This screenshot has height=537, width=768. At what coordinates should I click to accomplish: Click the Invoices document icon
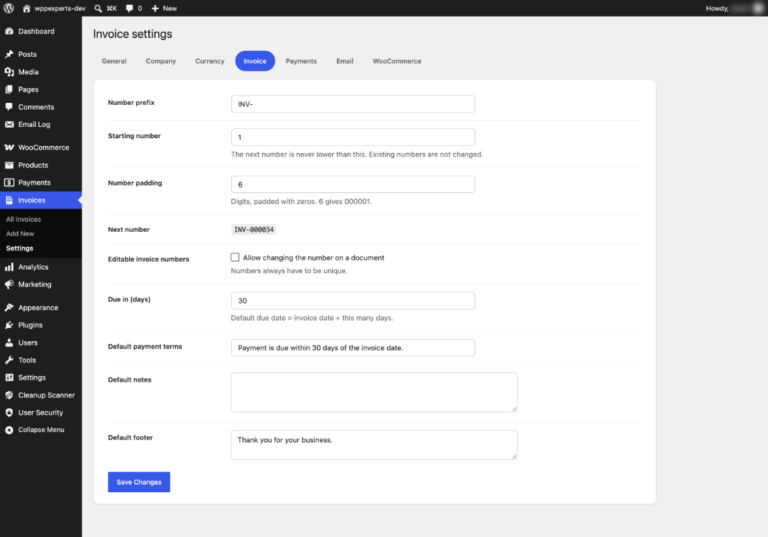point(9,200)
